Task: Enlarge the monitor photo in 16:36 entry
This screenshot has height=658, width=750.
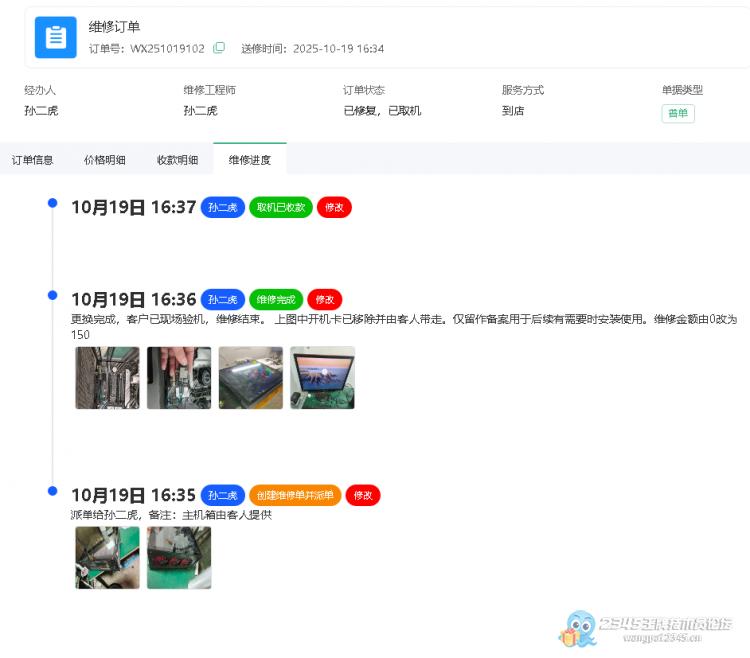Action: [x=322, y=378]
